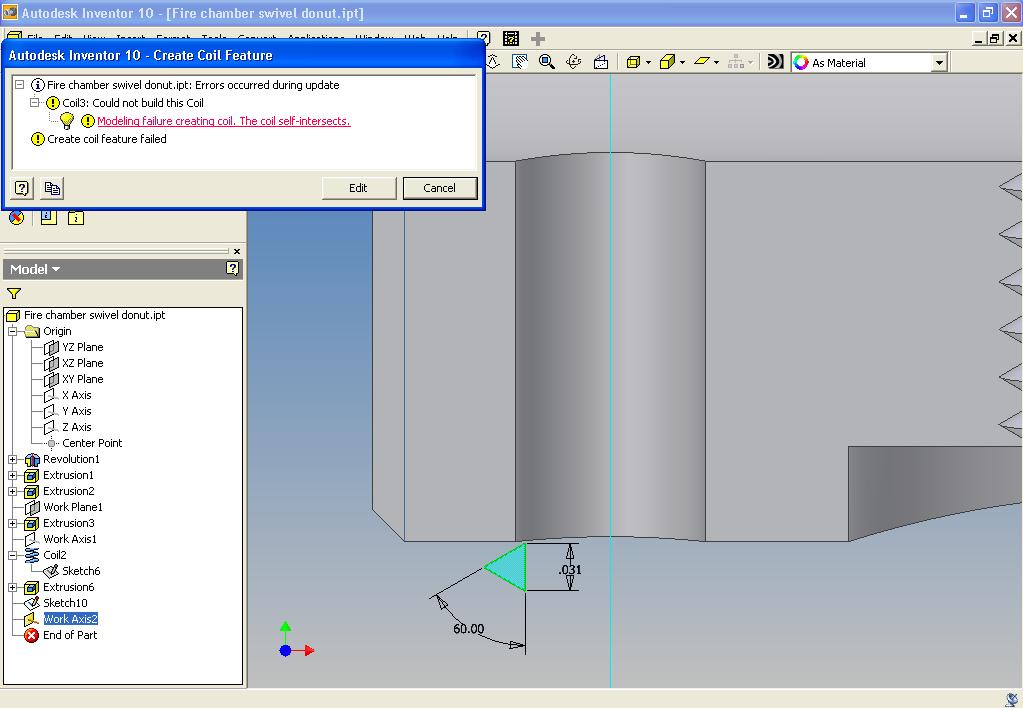This screenshot has width=1023, height=708.
Task: Expand the Extrusion2 feature node
Action: point(12,491)
